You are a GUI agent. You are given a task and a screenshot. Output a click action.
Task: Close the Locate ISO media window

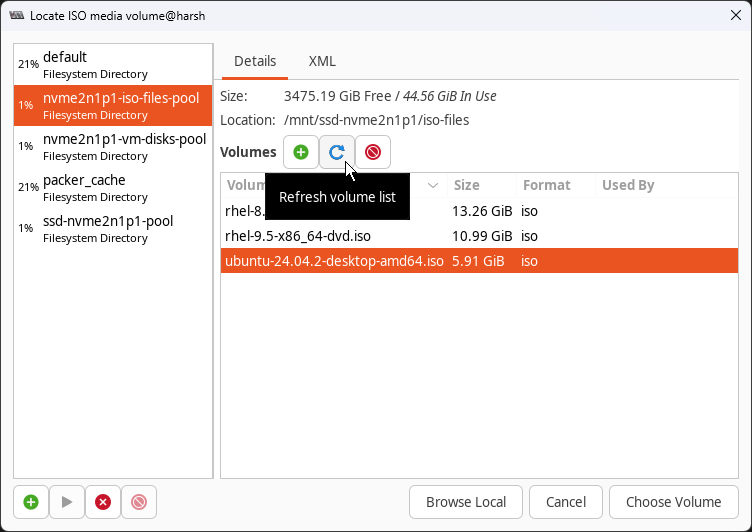736,15
